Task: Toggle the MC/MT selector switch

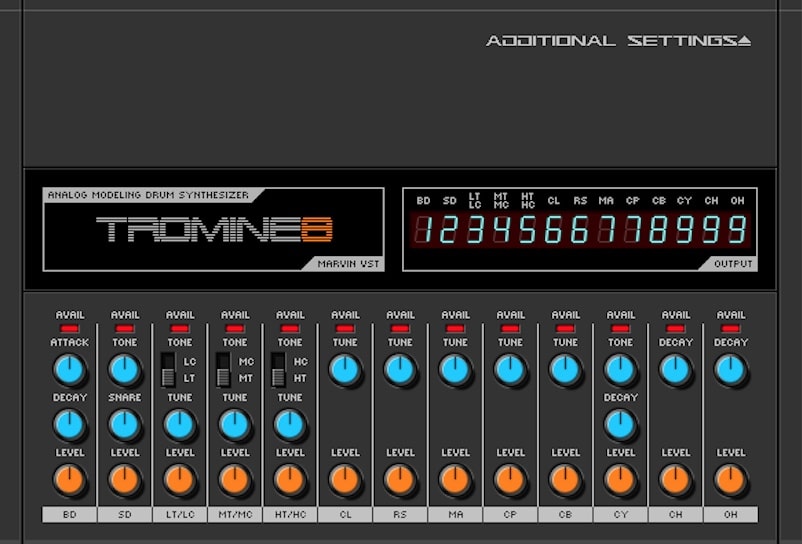Action: (223, 370)
